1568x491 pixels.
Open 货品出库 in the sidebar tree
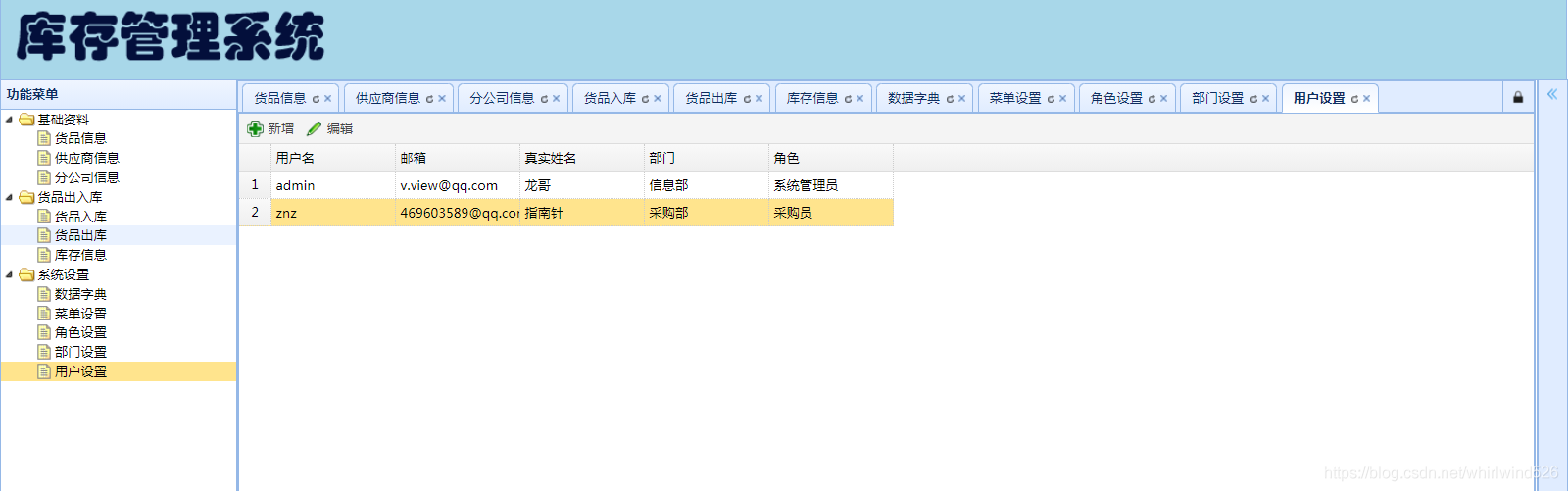[x=80, y=235]
